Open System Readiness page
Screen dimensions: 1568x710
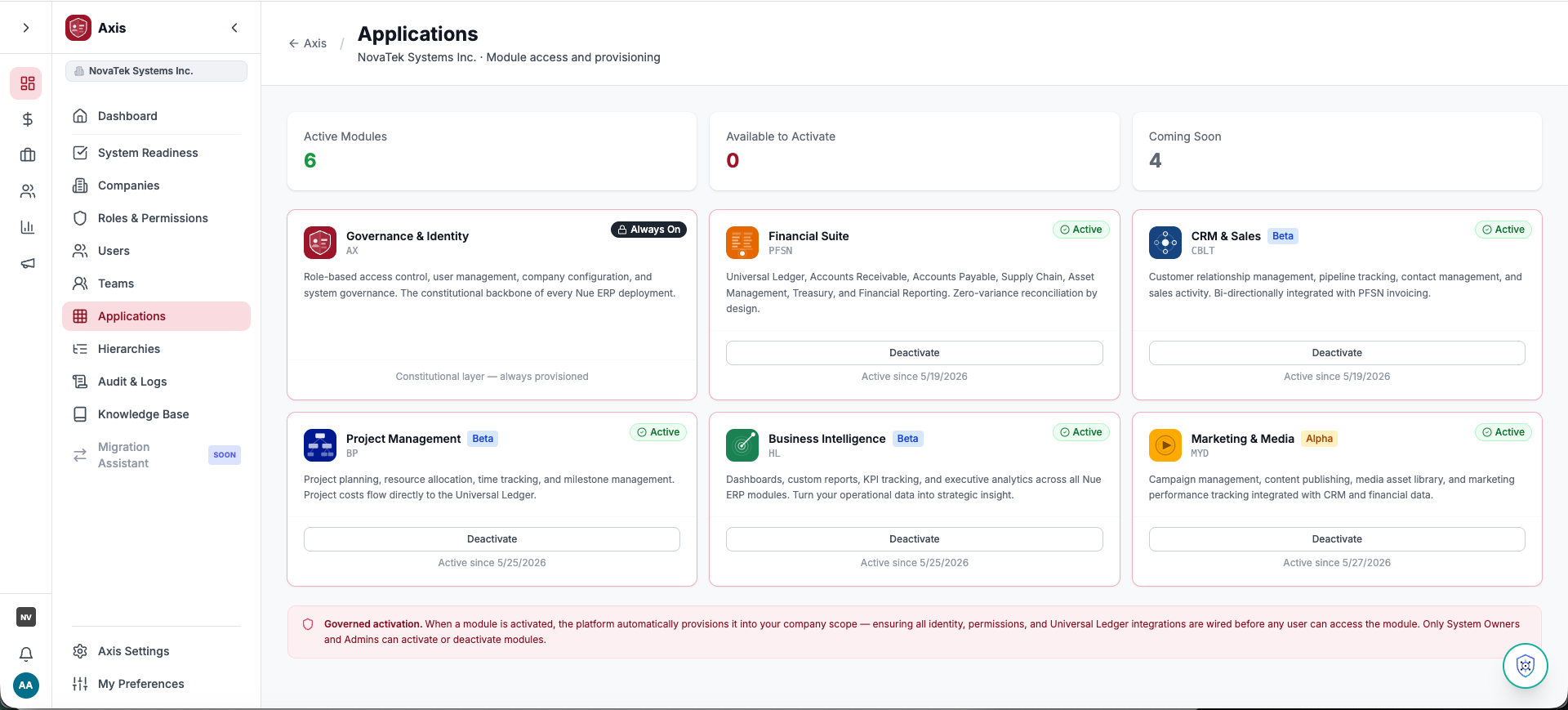click(x=156, y=153)
